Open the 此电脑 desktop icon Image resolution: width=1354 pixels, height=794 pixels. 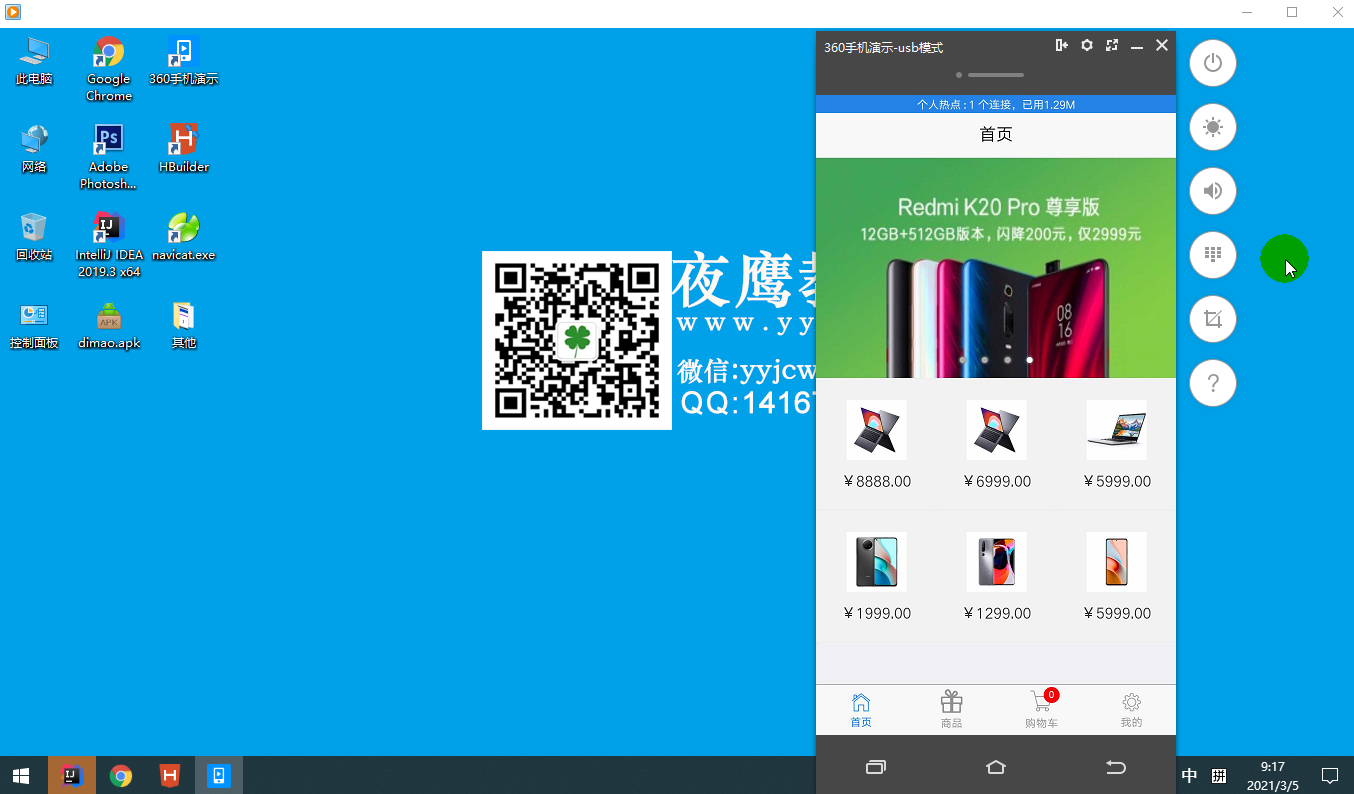pos(34,61)
